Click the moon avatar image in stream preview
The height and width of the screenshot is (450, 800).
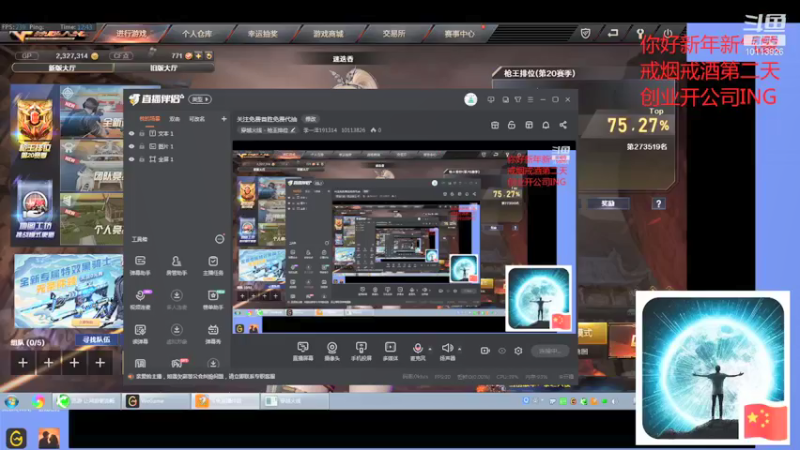[x=538, y=298]
